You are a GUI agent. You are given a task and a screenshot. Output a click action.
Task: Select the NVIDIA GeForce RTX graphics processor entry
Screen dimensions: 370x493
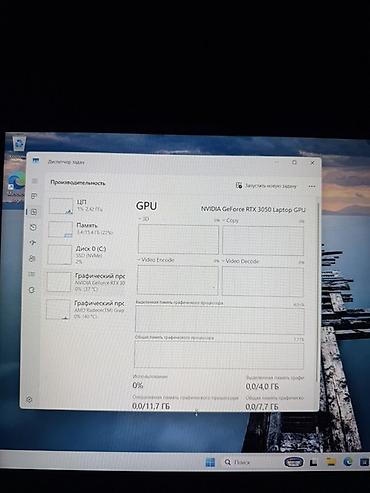86,282
